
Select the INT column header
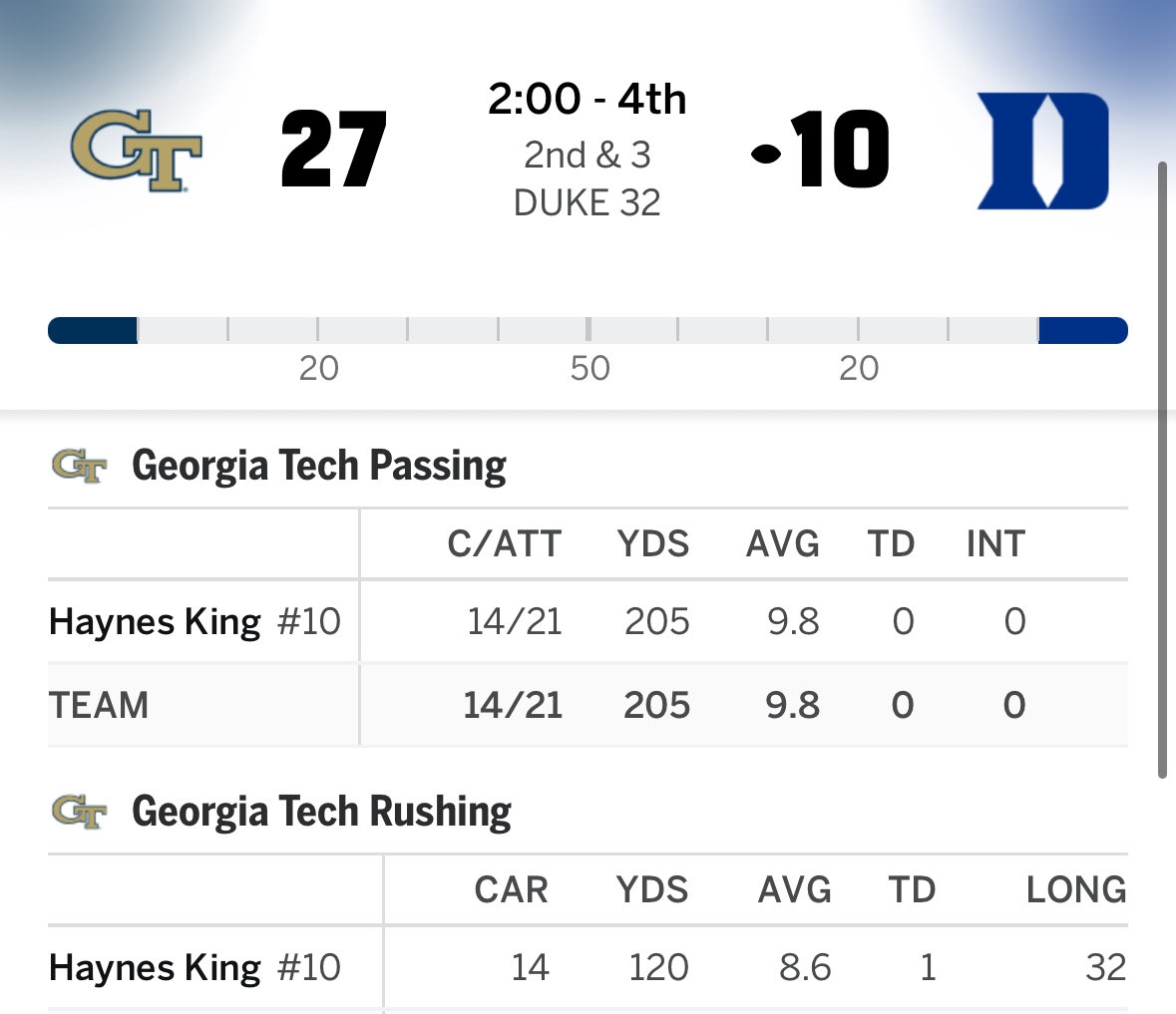[995, 544]
